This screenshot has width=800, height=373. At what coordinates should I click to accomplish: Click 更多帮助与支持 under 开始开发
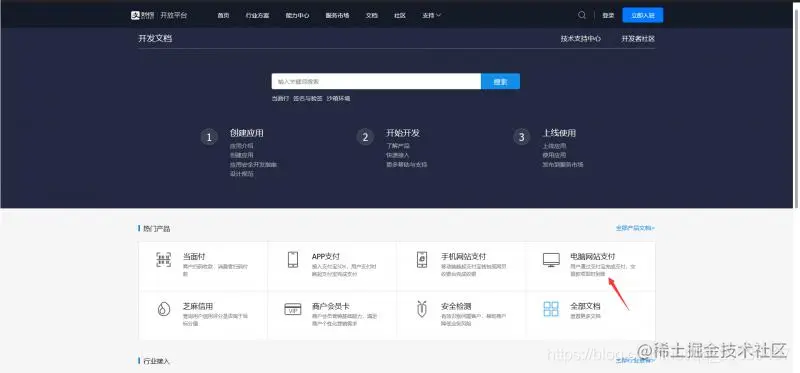pyautogui.click(x=407, y=165)
